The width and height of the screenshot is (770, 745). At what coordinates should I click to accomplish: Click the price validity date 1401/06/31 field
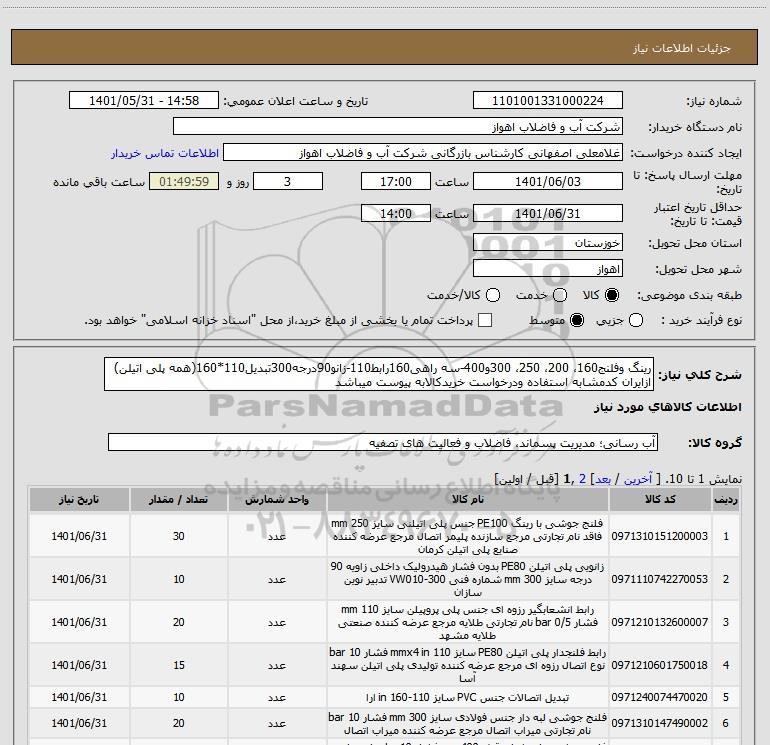pos(548,213)
